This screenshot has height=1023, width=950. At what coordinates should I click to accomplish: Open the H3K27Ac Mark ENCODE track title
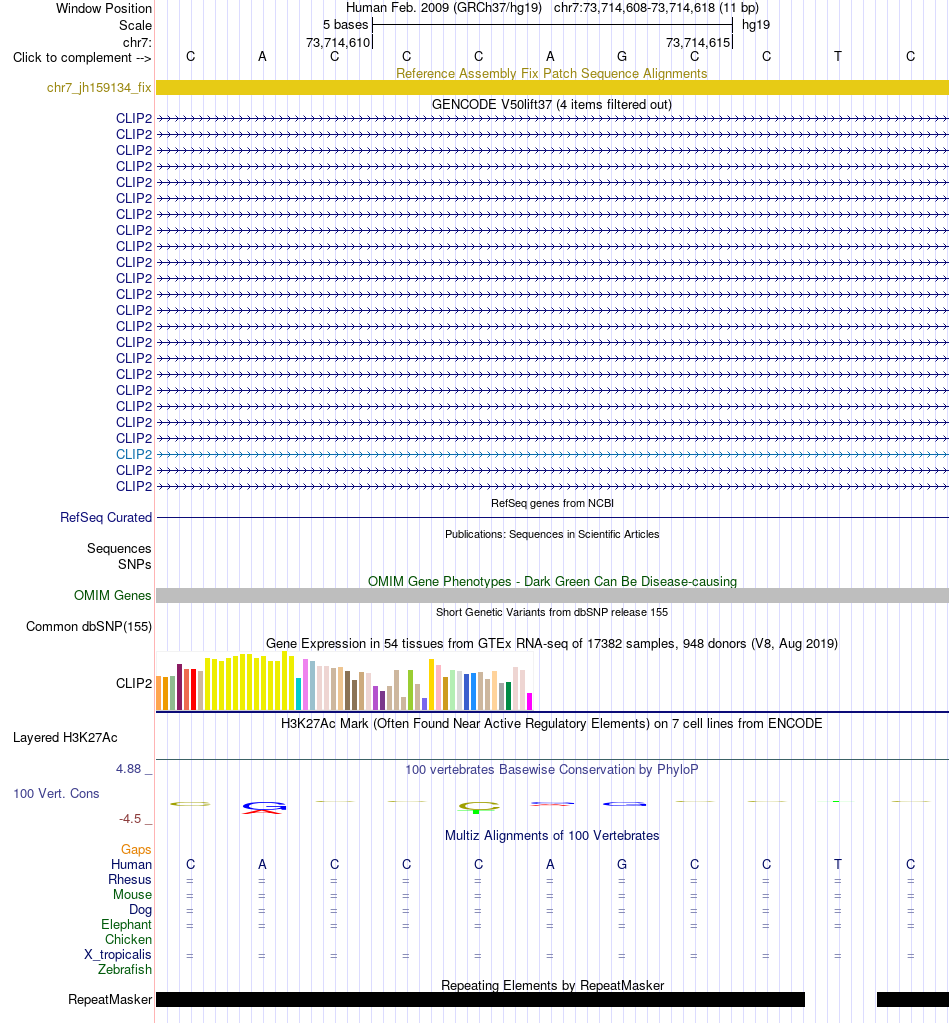[x=552, y=724]
